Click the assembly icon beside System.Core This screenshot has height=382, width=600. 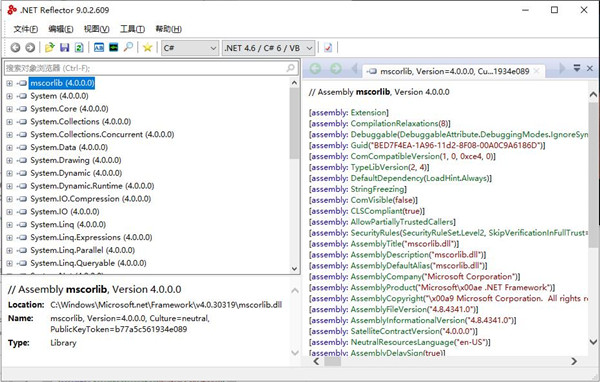[23, 109]
